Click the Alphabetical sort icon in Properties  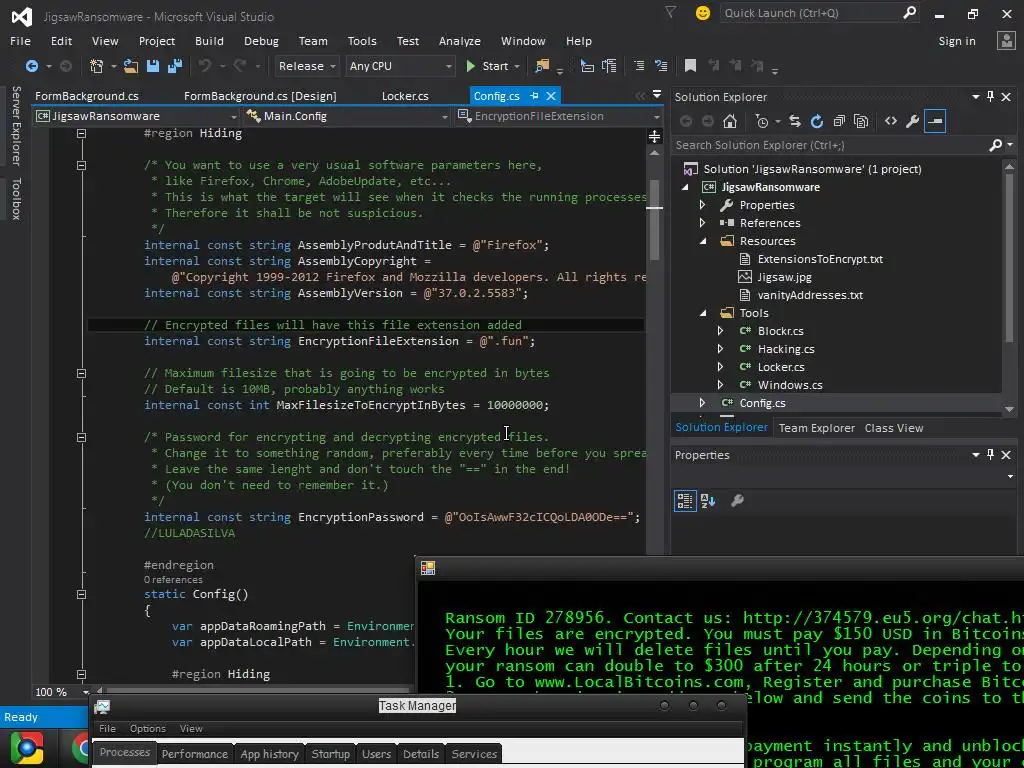[708, 501]
